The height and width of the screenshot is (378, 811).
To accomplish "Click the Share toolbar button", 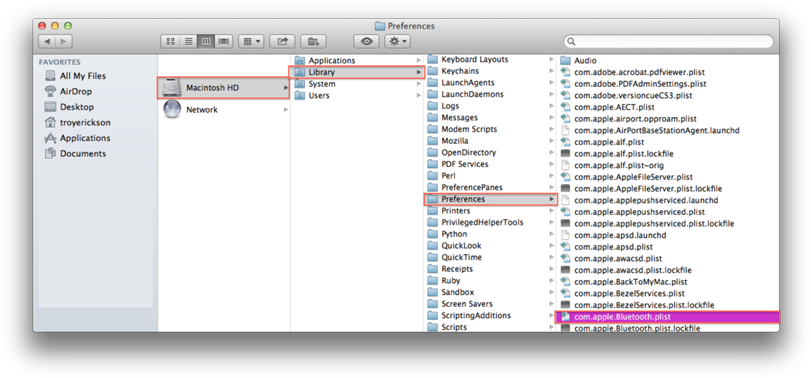I will coord(282,41).
